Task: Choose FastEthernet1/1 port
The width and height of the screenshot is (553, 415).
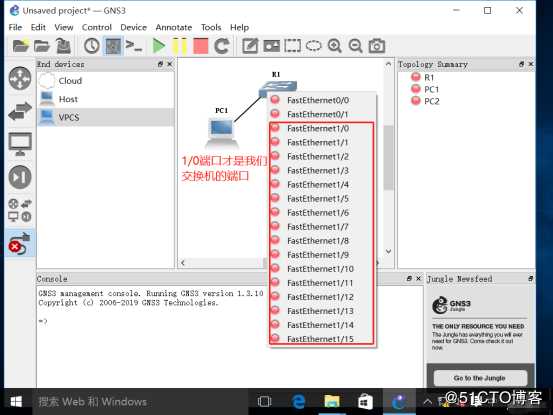Action: point(322,142)
